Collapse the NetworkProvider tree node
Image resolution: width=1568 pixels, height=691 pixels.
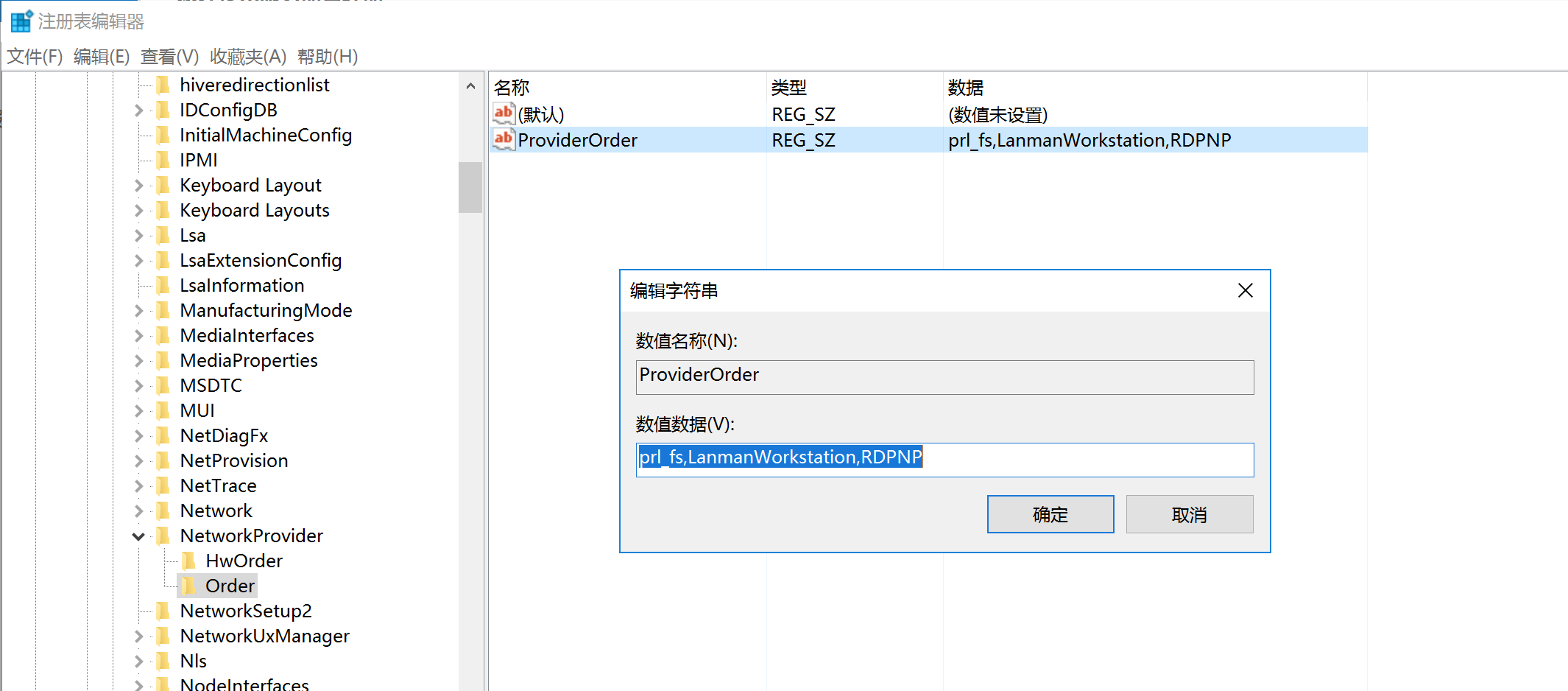tap(138, 536)
